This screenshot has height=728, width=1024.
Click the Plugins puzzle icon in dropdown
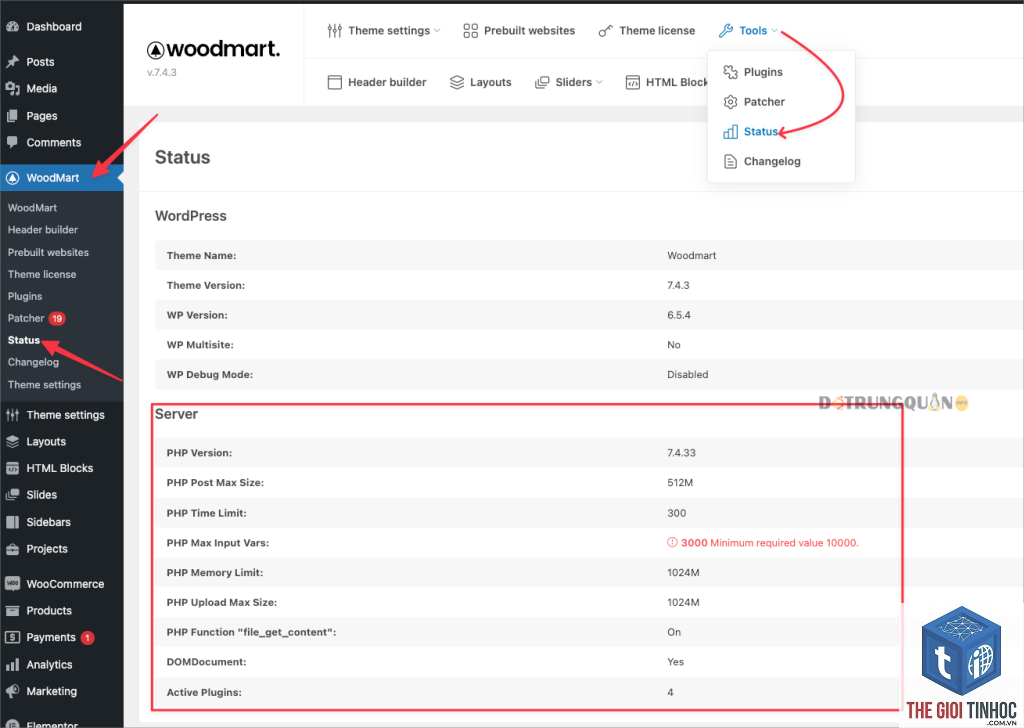(x=730, y=72)
